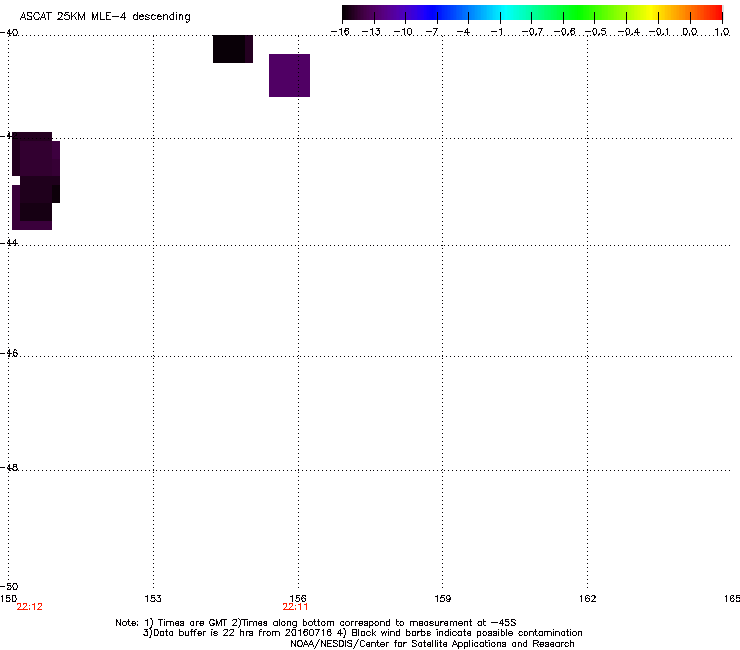
Task: Click latitude label -48
Action: click(9, 467)
